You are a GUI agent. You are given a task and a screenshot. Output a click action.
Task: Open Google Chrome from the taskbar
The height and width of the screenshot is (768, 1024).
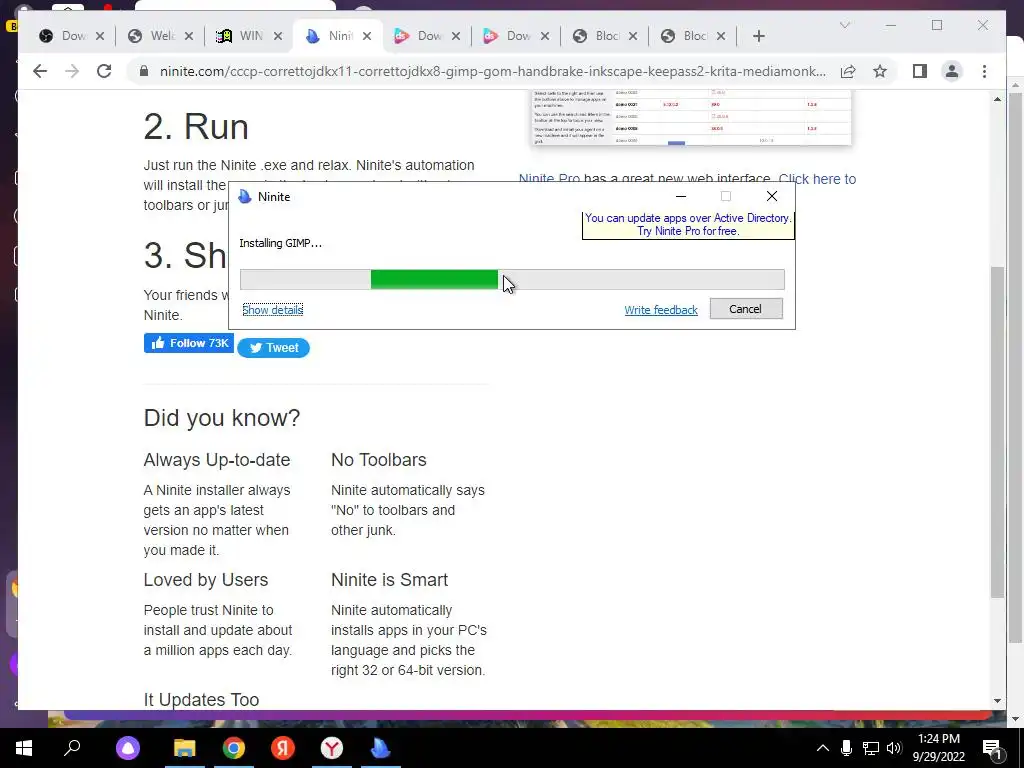[x=234, y=748]
